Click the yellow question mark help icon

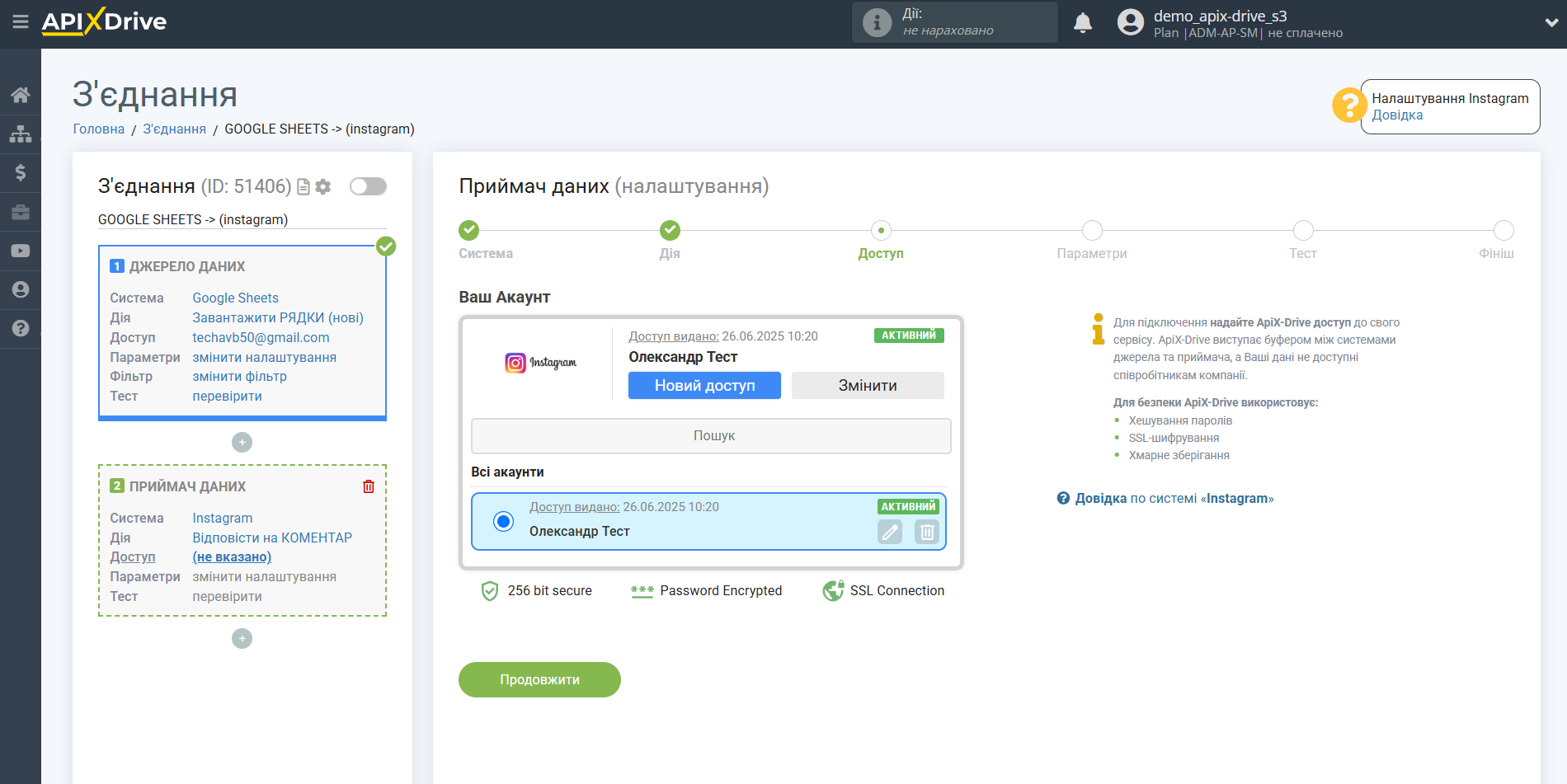click(1349, 106)
